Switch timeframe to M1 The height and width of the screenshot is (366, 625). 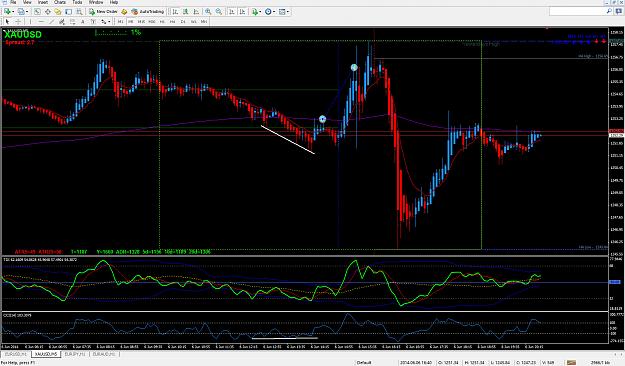click(x=120, y=21)
